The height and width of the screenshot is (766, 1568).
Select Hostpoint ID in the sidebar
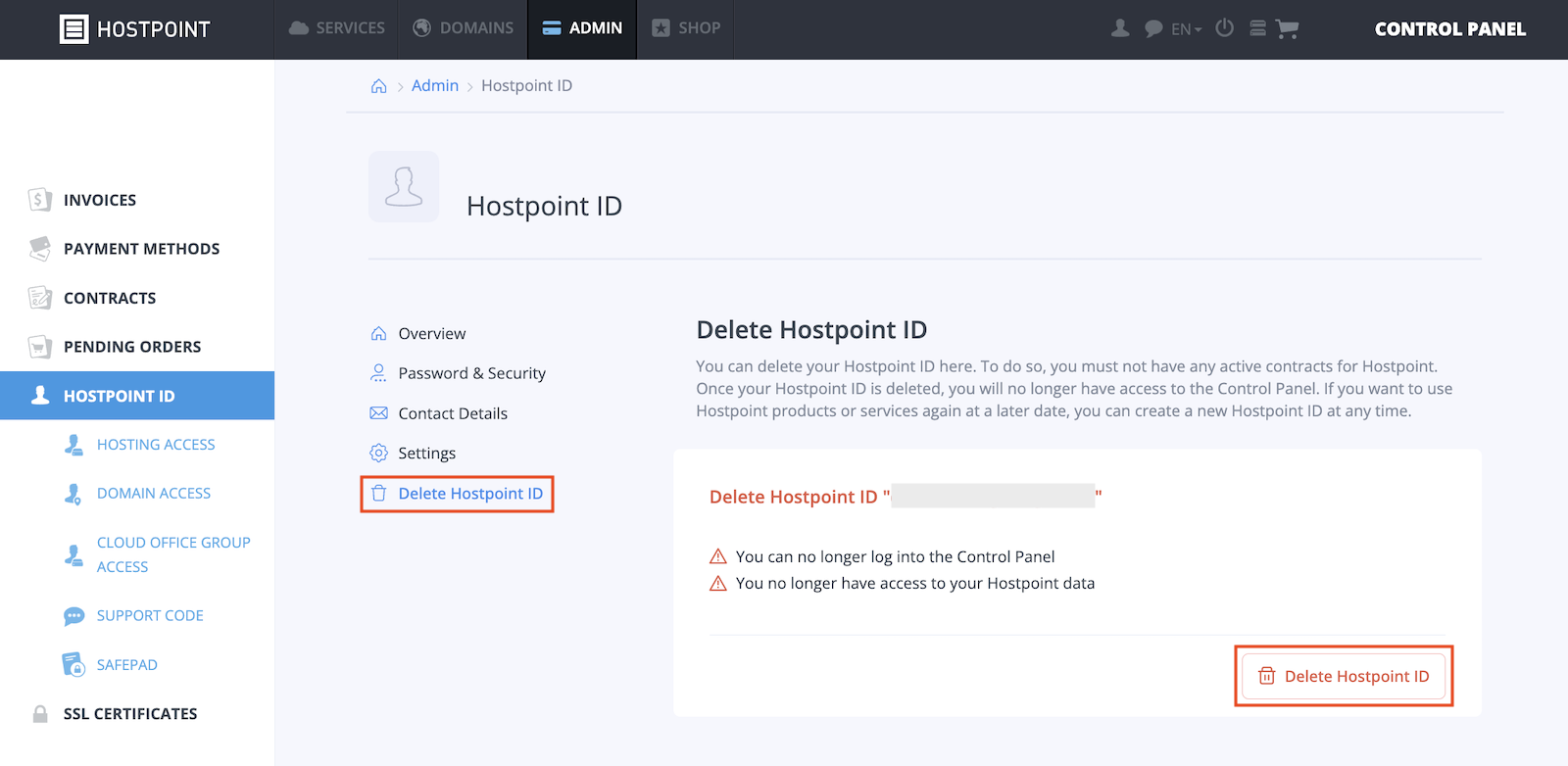pyautogui.click(x=137, y=396)
